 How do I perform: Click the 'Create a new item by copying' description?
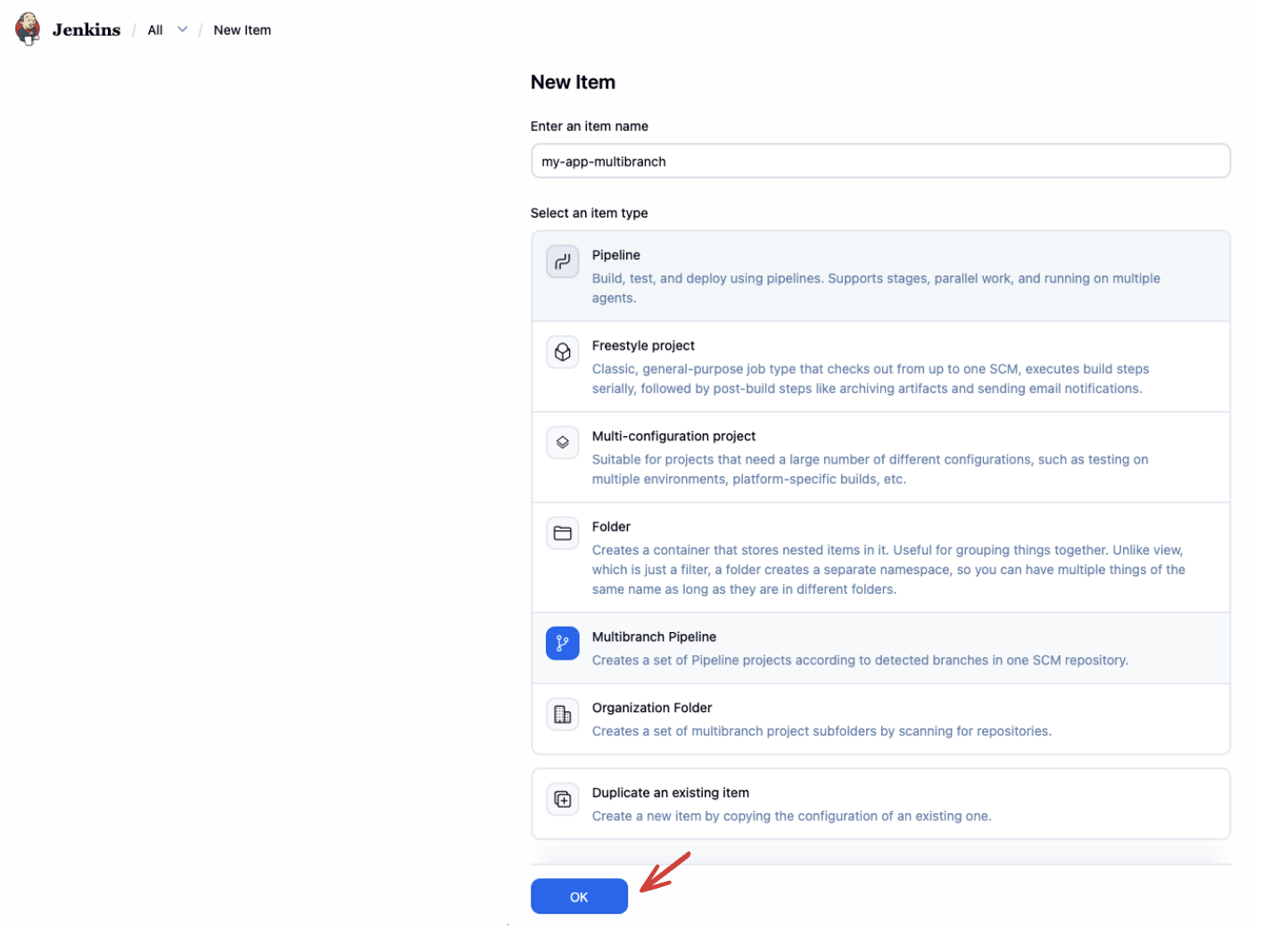click(x=791, y=817)
